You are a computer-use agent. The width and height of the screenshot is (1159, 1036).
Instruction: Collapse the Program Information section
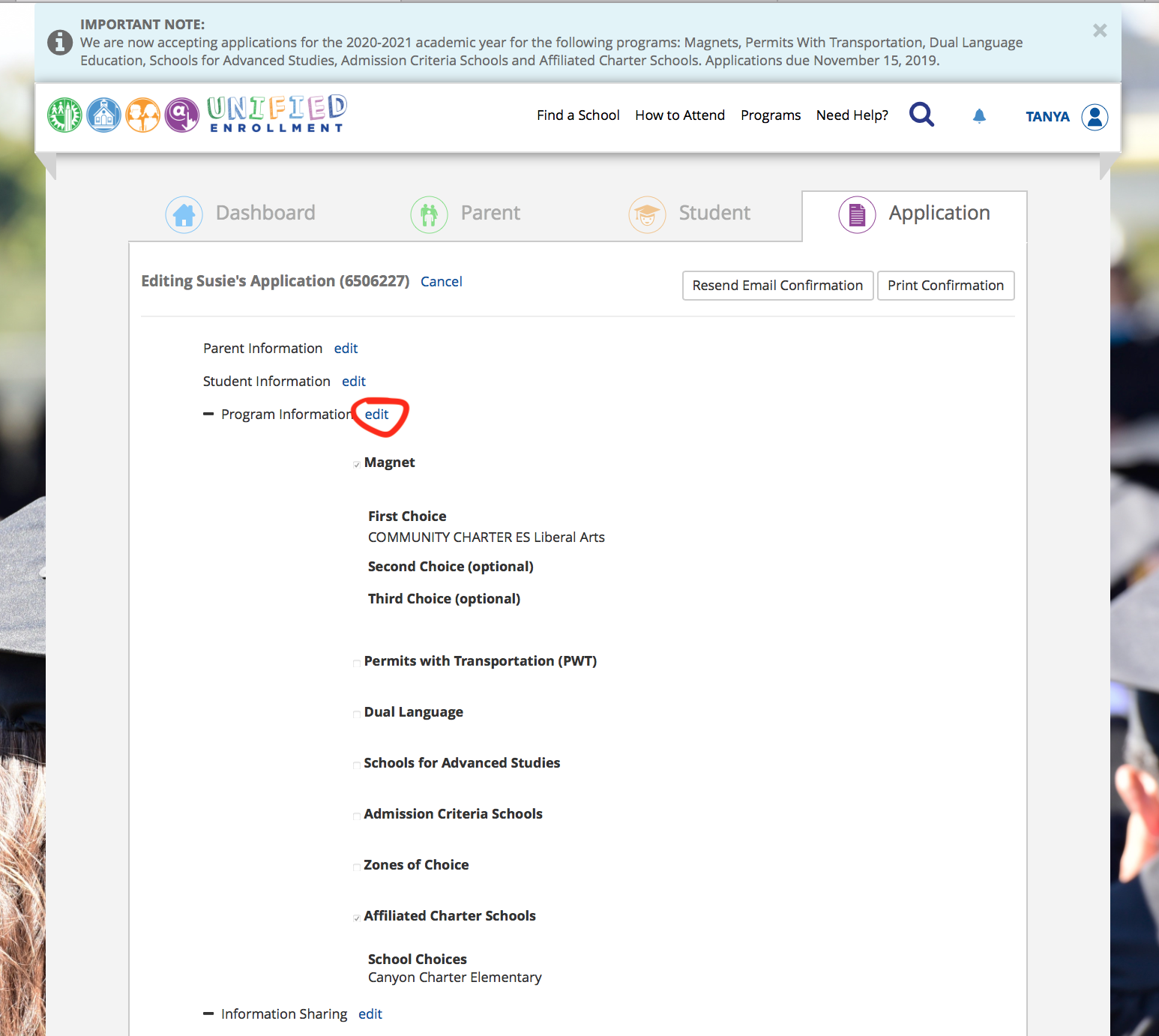coord(208,415)
